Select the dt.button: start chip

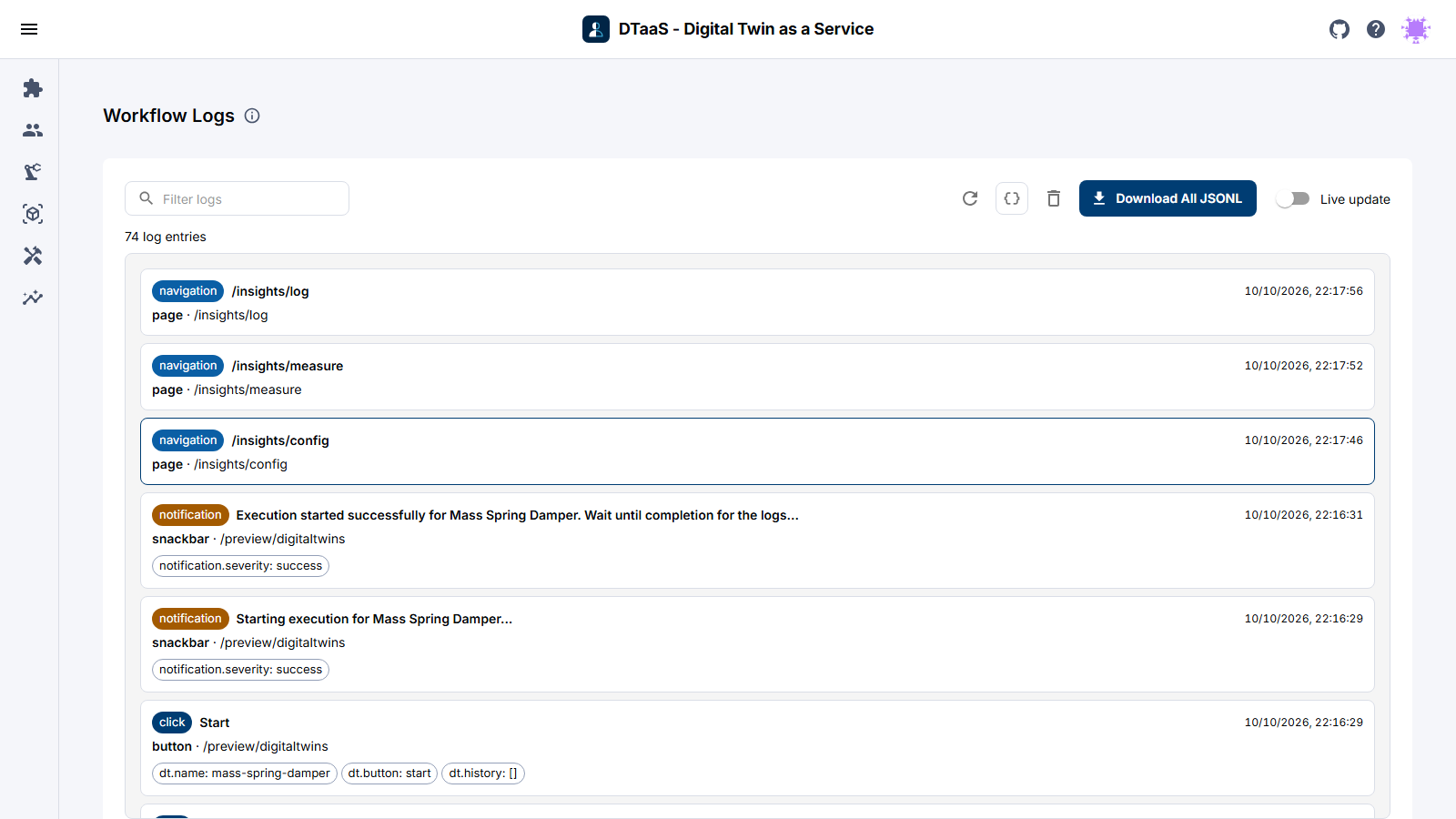[x=389, y=773]
